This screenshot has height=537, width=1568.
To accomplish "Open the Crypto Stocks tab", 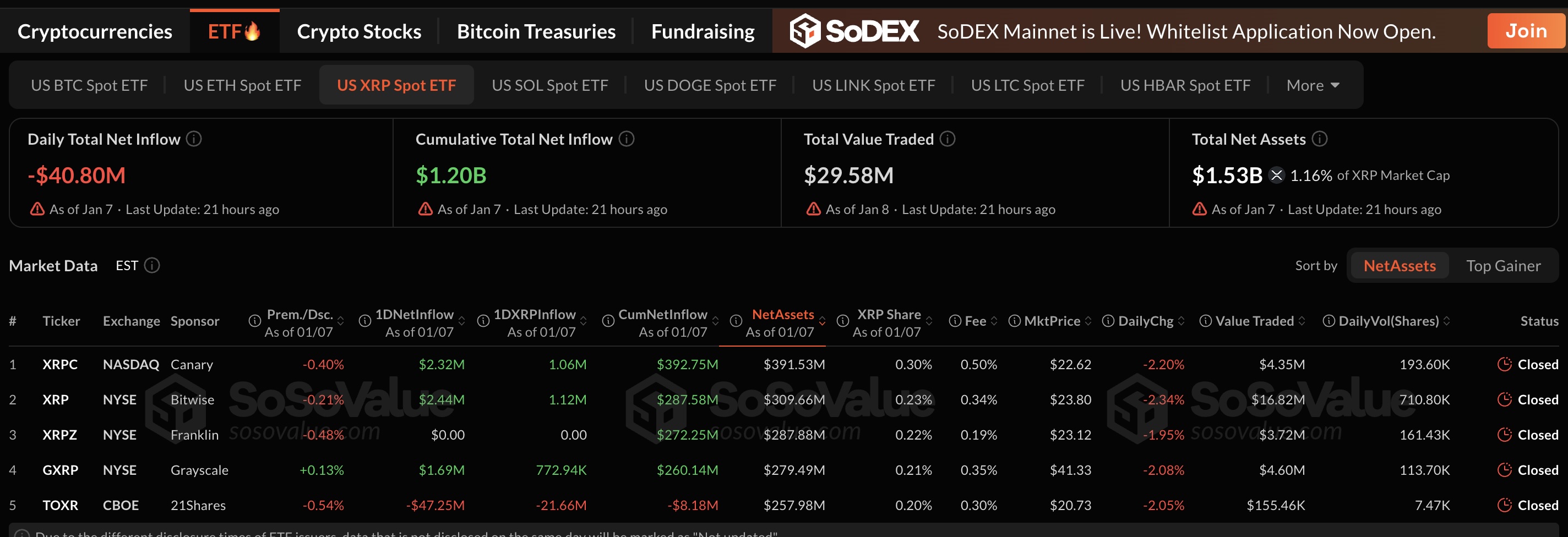I will [358, 31].
